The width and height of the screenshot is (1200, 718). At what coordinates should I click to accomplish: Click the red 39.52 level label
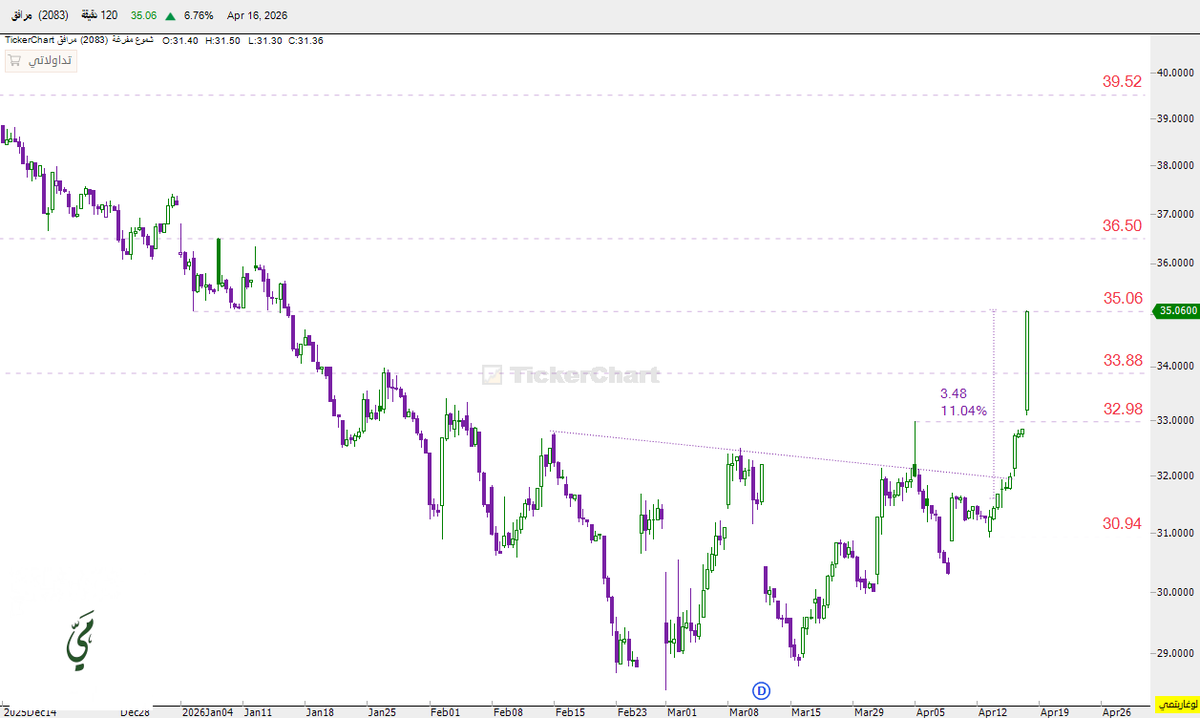point(1122,82)
